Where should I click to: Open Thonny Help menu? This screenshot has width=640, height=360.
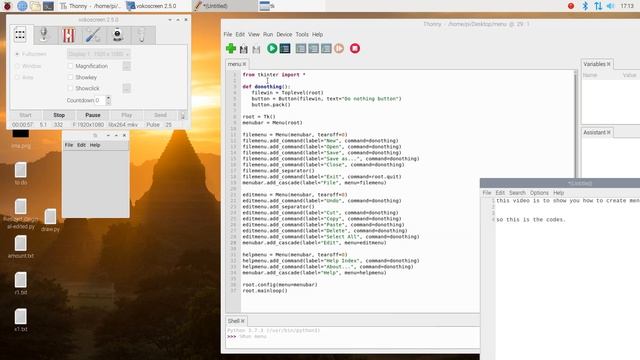click(318, 34)
